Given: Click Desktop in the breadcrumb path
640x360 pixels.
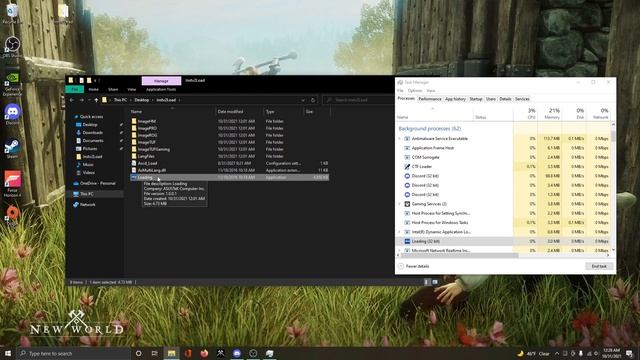Looking at the screenshot, I should pos(142,100).
